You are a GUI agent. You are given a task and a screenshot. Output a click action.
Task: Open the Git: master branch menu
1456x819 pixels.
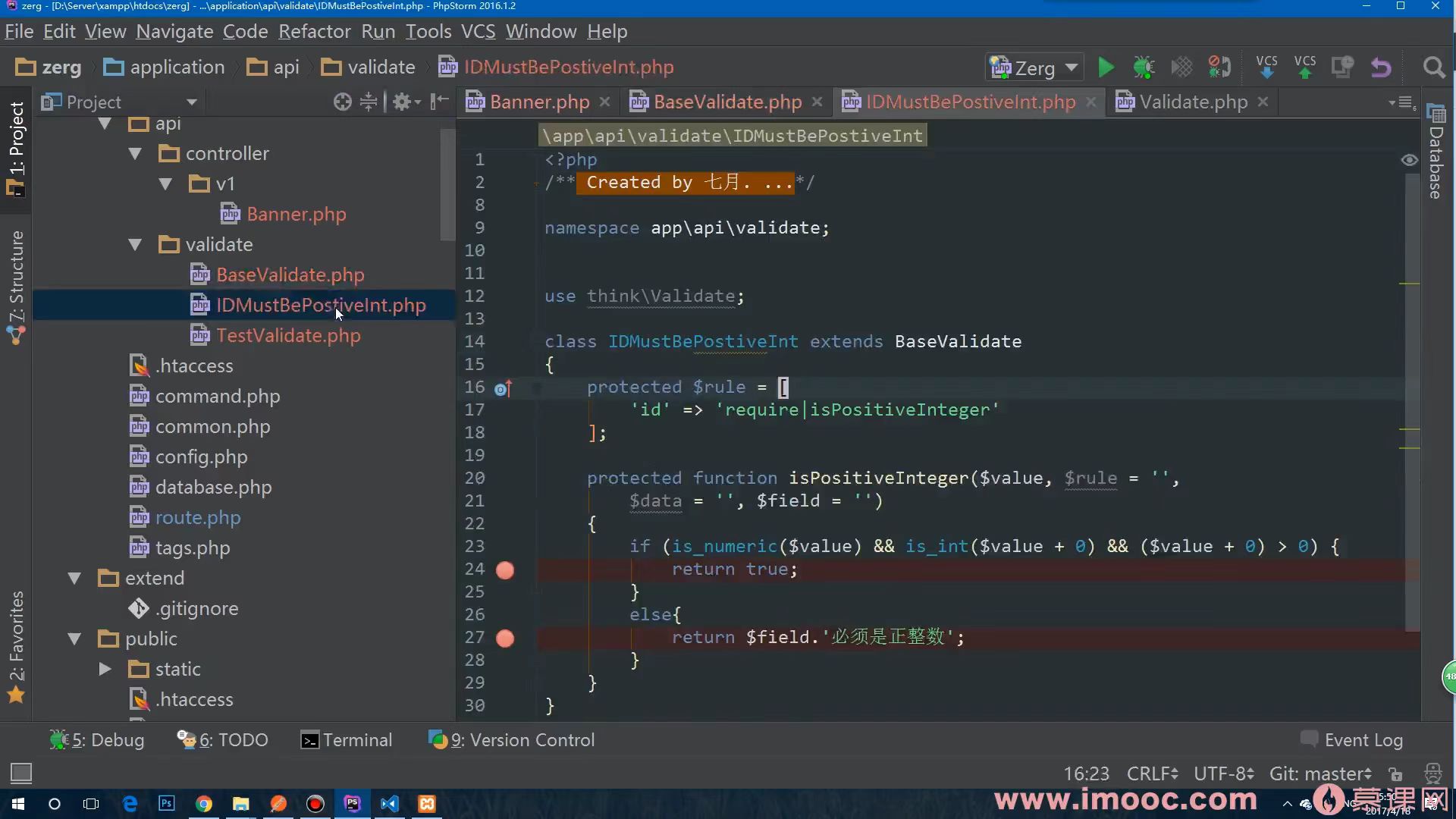pyautogui.click(x=1320, y=774)
